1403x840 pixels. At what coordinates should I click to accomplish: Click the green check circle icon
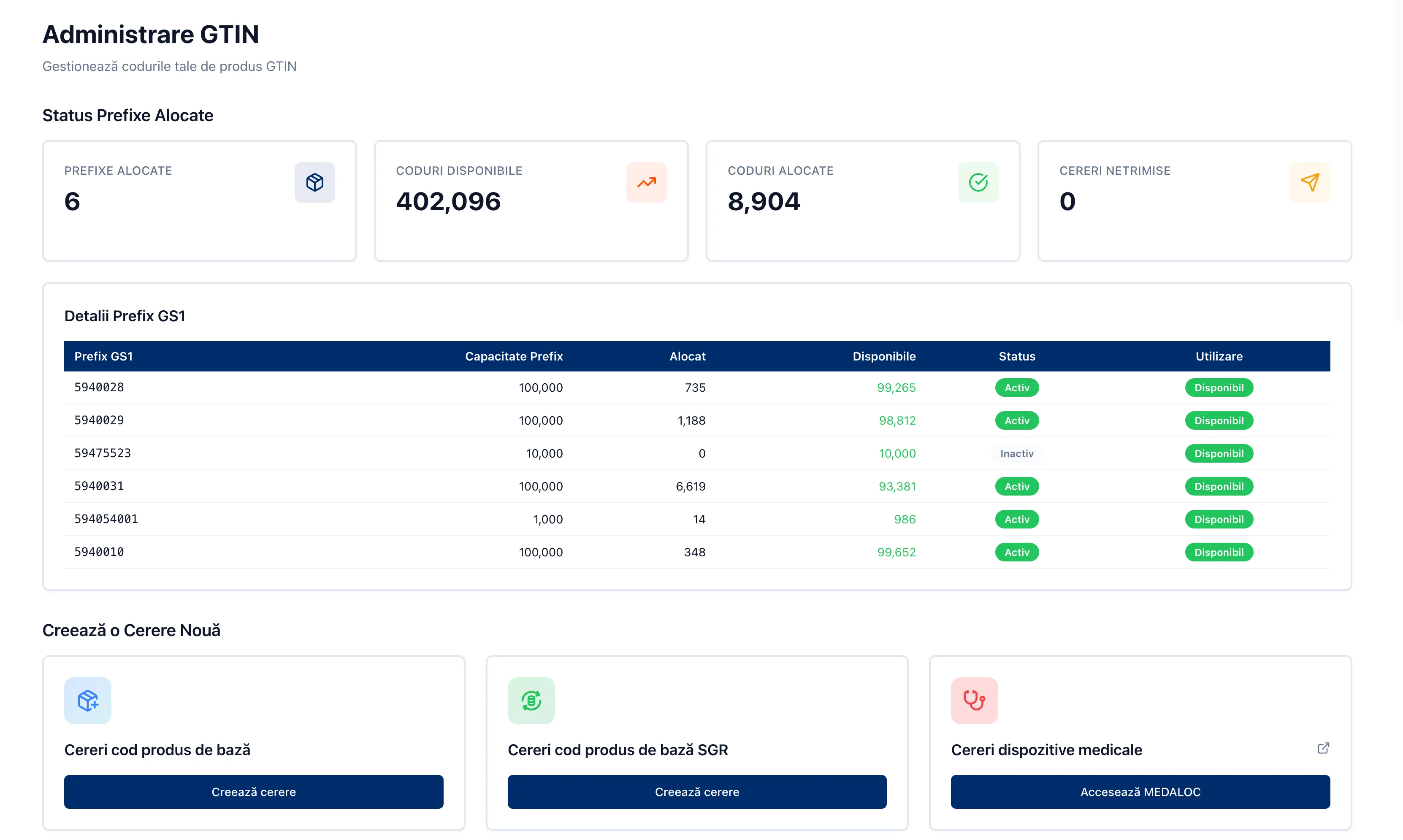pos(978,182)
